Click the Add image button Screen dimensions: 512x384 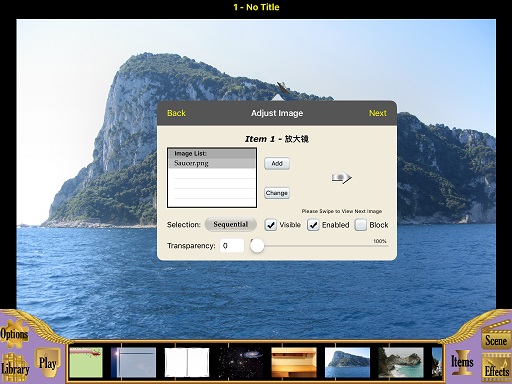pyautogui.click(x=277, y=164)
